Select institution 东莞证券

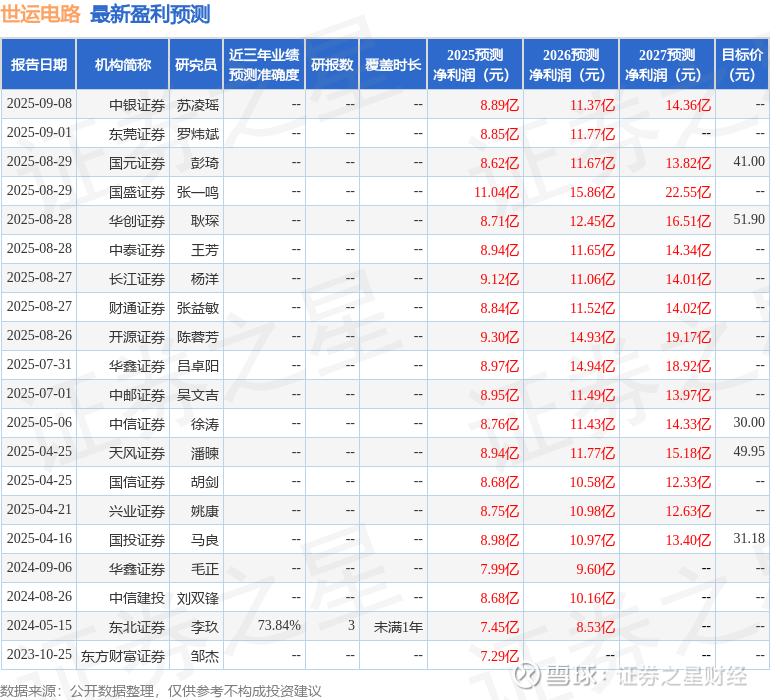[x=137, y=134]
